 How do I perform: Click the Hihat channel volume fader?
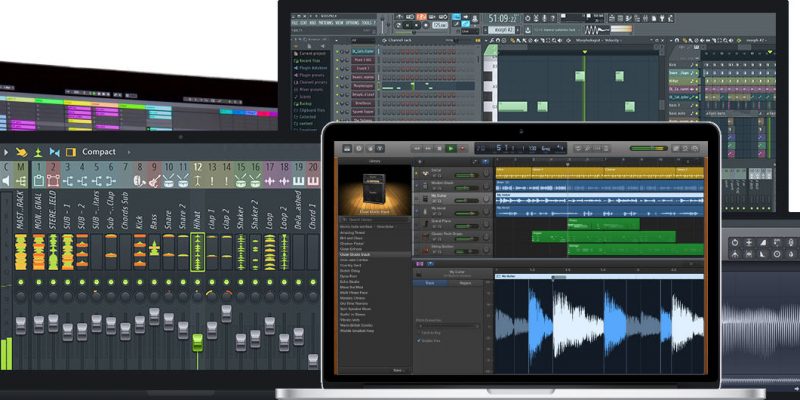[197, 343]
